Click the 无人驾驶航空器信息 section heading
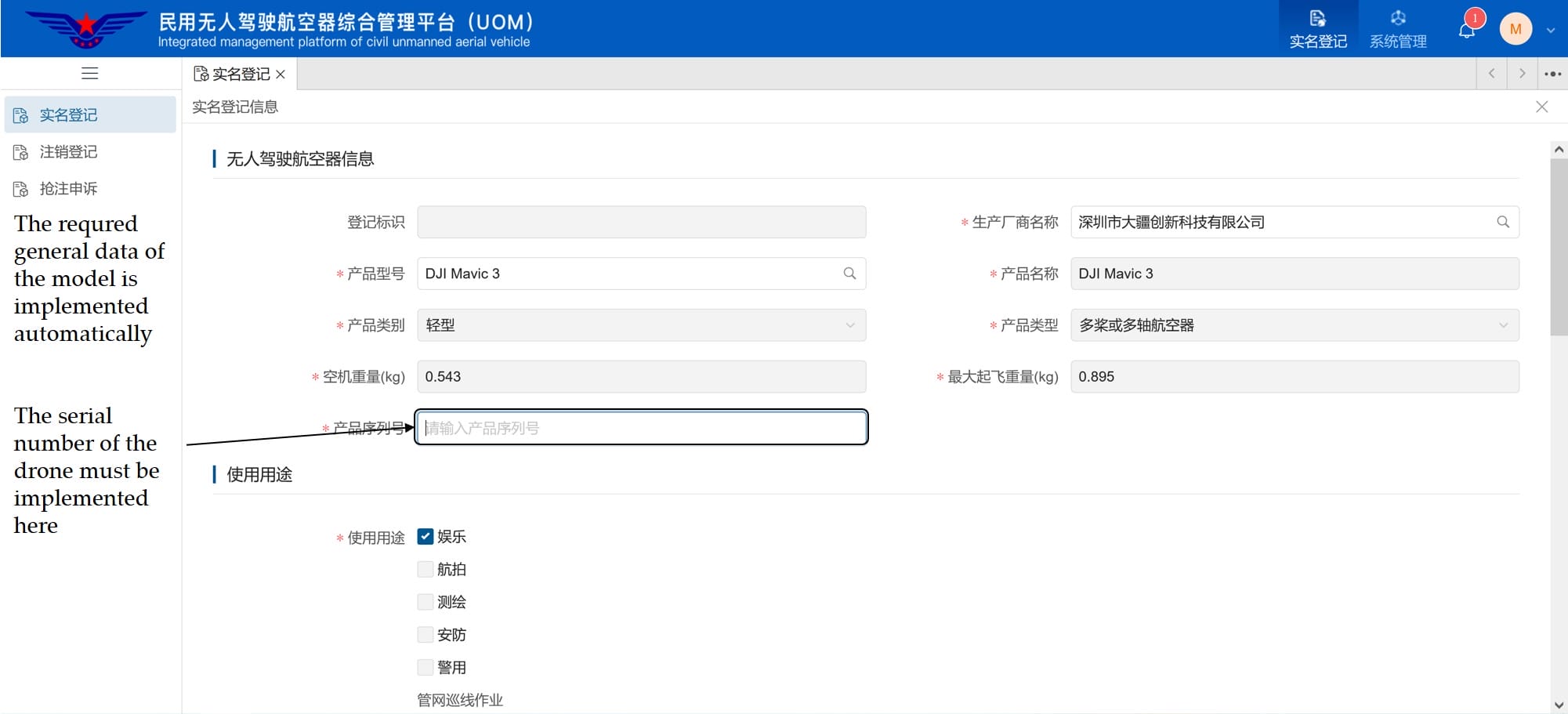The width and height of the screenshot is (1568, 714). pos(300,159)
